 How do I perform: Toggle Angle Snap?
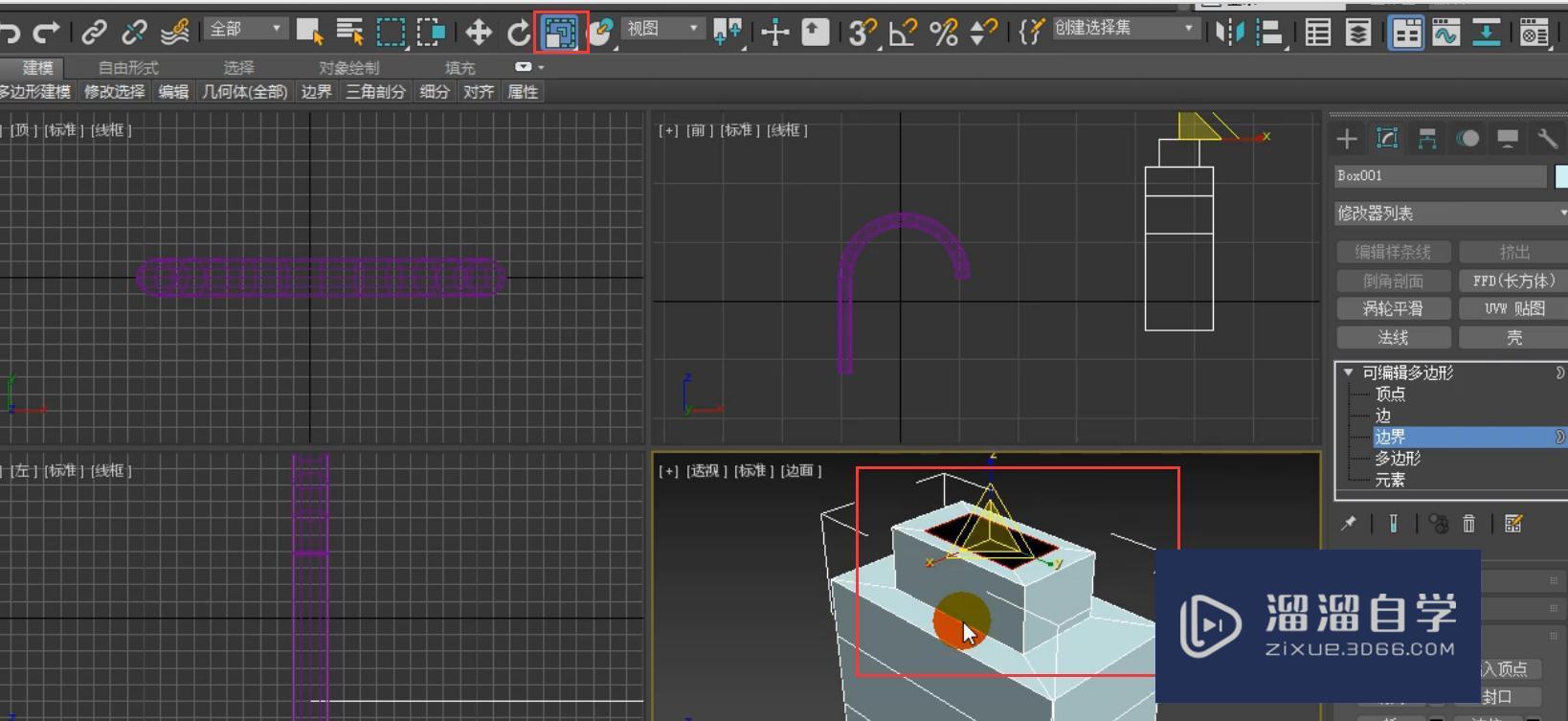(903, 34)
